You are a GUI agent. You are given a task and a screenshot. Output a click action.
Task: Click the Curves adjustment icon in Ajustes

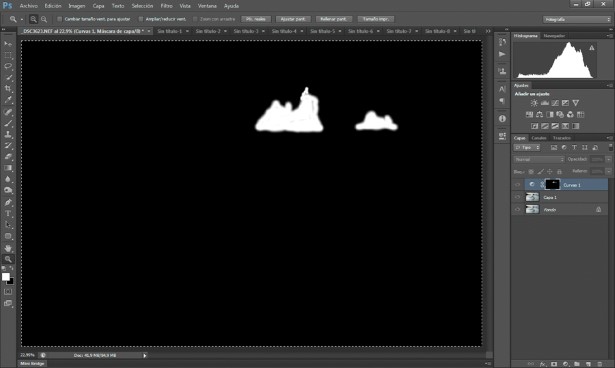555,103
